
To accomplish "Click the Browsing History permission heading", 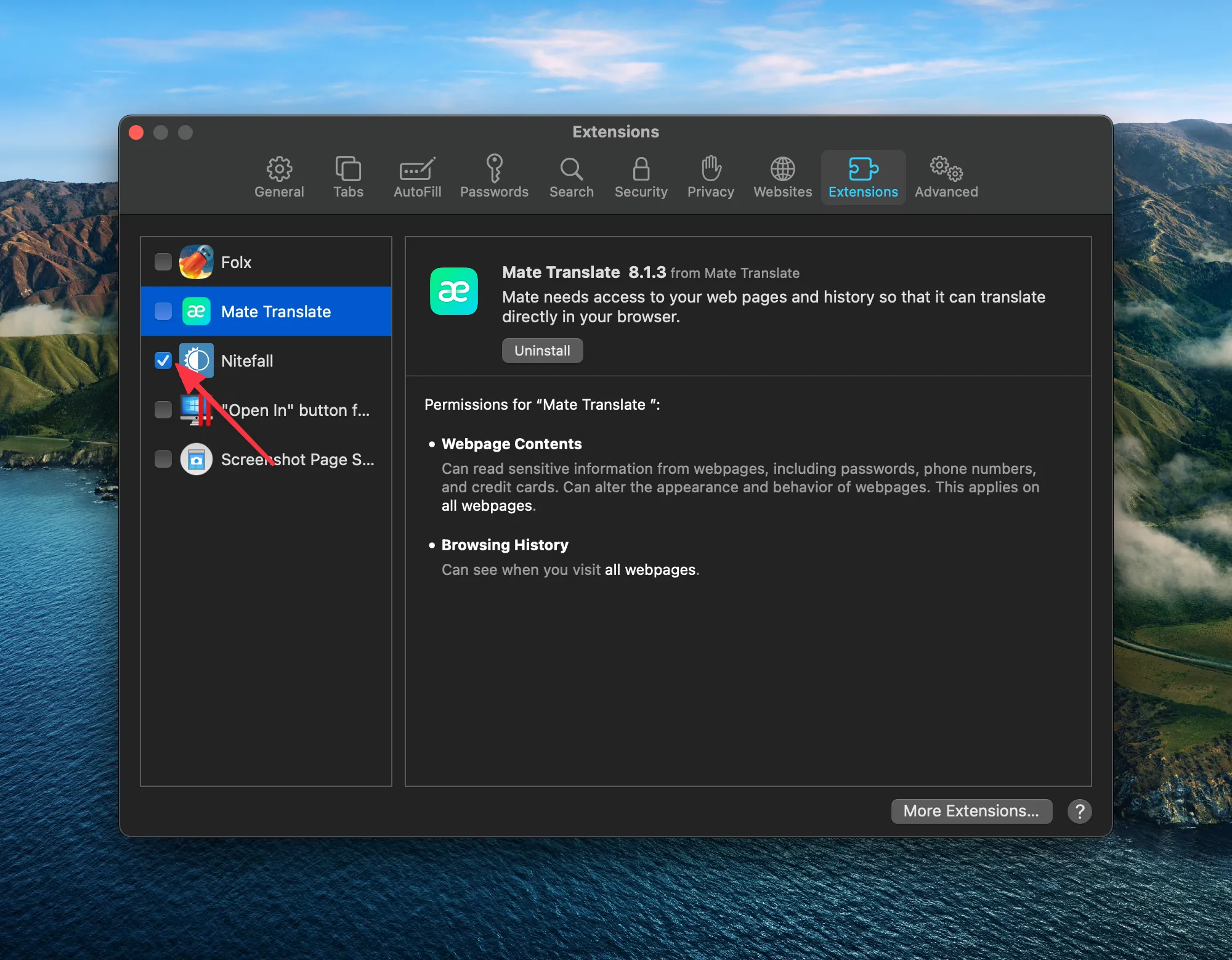I will 505,545.
